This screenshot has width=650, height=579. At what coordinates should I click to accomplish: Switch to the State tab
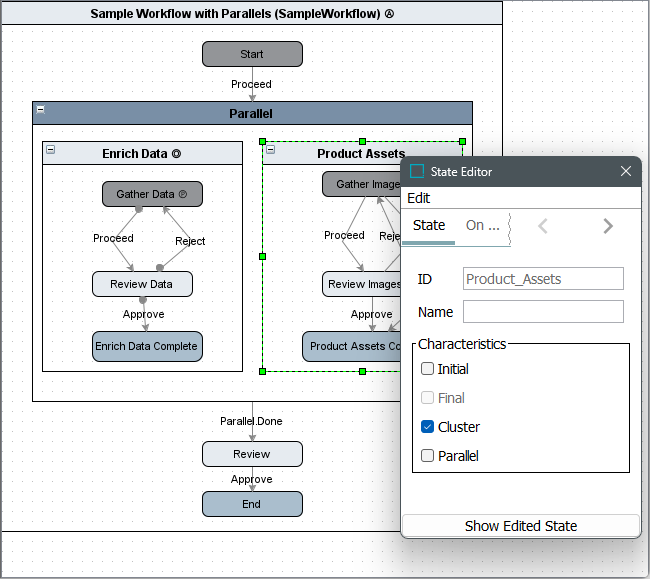coord(429,225)
